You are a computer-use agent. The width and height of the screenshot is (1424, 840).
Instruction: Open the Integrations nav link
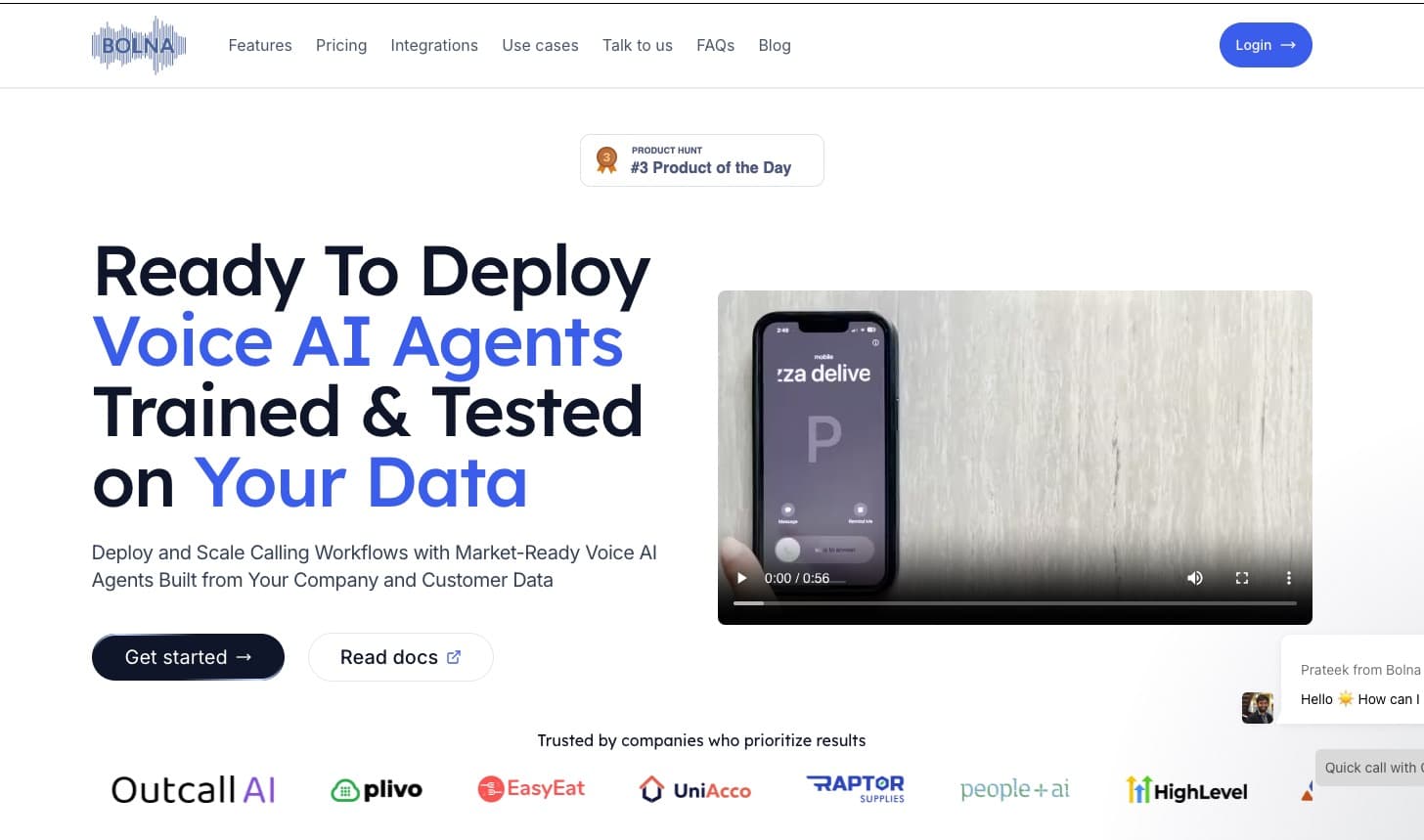click(434, 45)
